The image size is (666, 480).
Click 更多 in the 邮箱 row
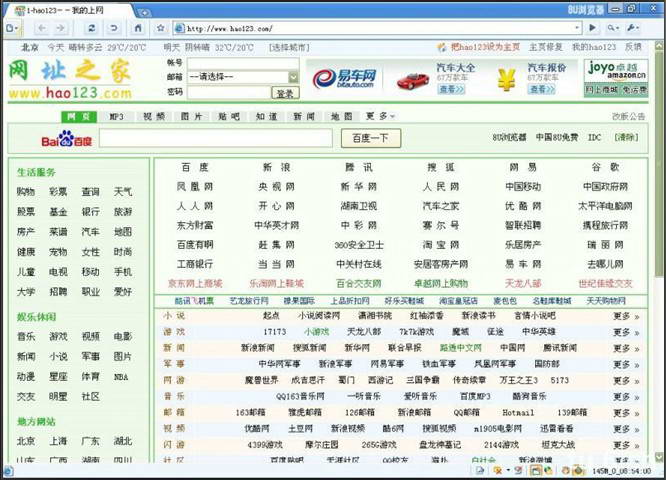click(626, 412)
